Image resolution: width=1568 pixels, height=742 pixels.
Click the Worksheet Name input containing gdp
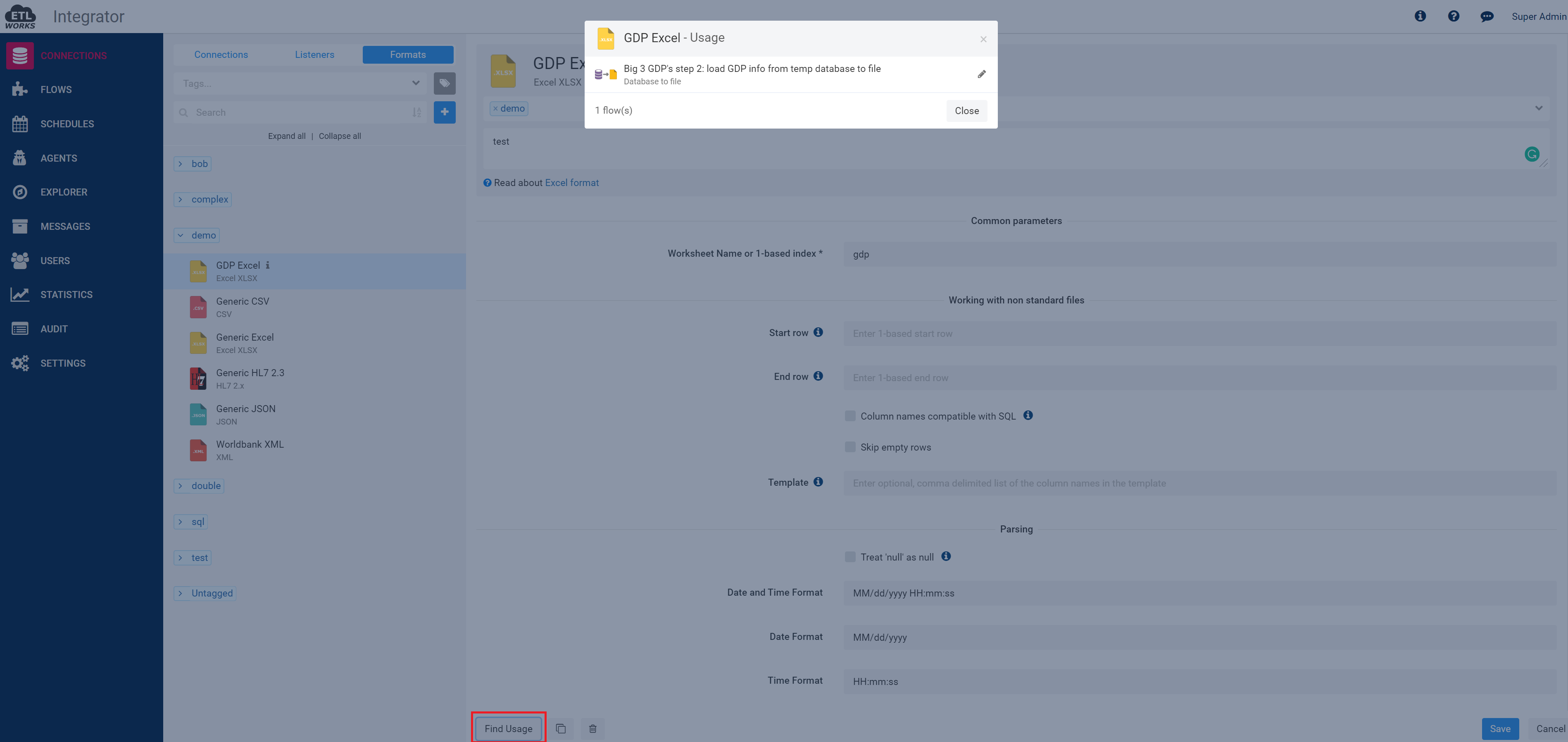click(1199, 254)
